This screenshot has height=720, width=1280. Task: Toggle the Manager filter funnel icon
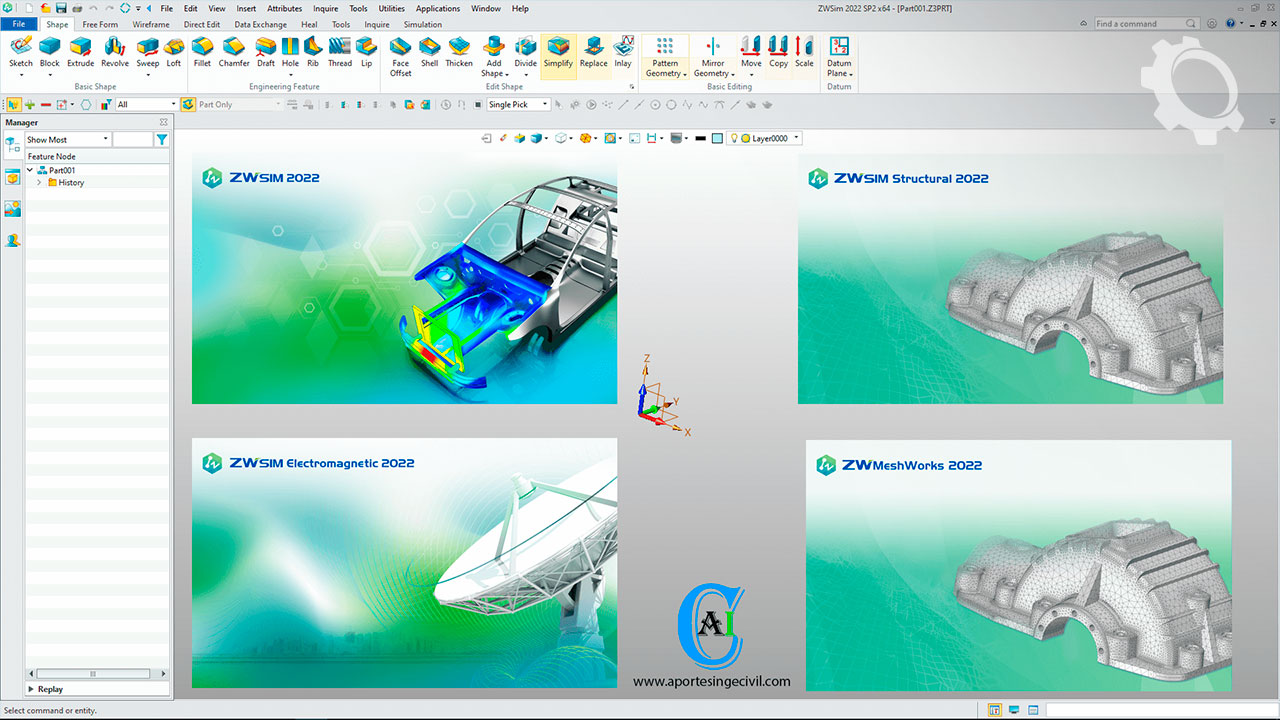click(162, 140)
